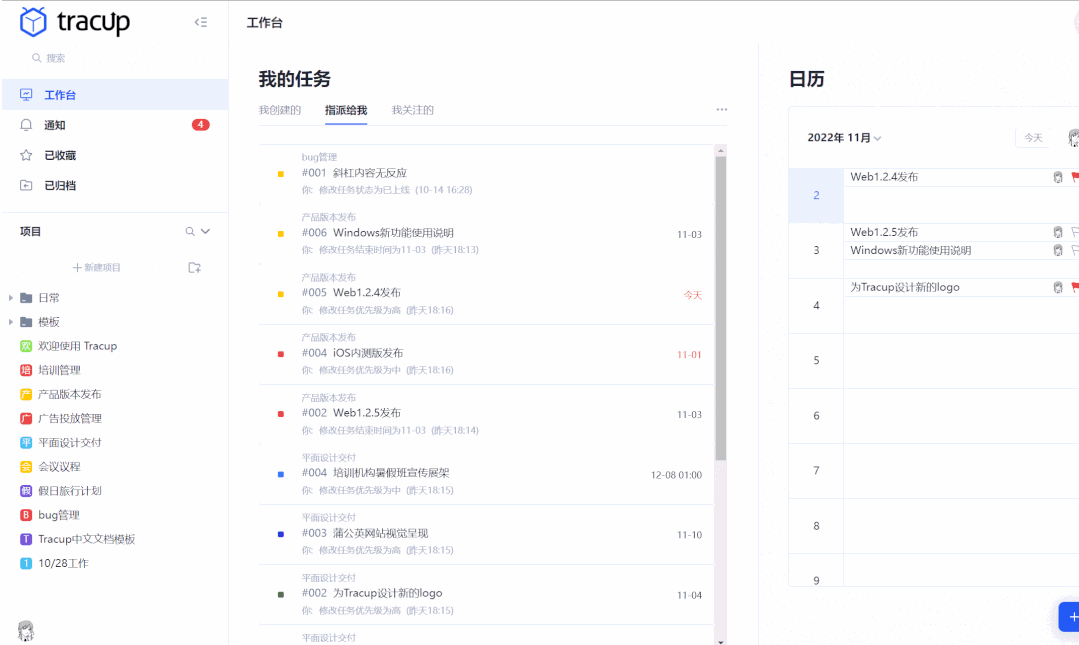Click the 今天 button in the calendar
1079x645 pixels.
[x=1032, y=137]
